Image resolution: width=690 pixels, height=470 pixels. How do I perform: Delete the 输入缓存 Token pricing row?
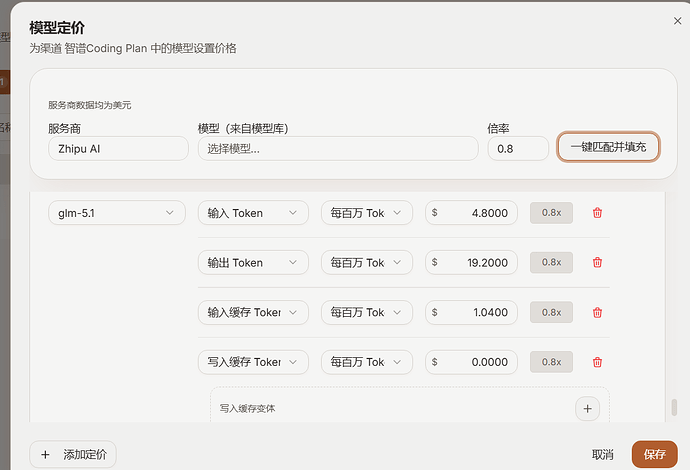[597, 312]
